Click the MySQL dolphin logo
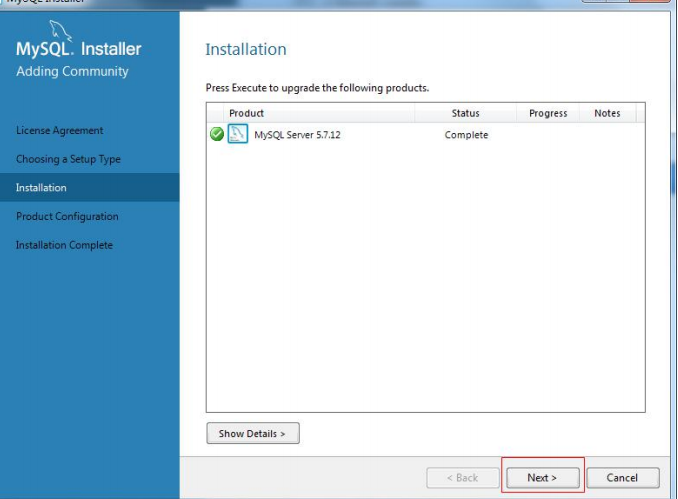678x499 pixels. [x=60, y=31]
